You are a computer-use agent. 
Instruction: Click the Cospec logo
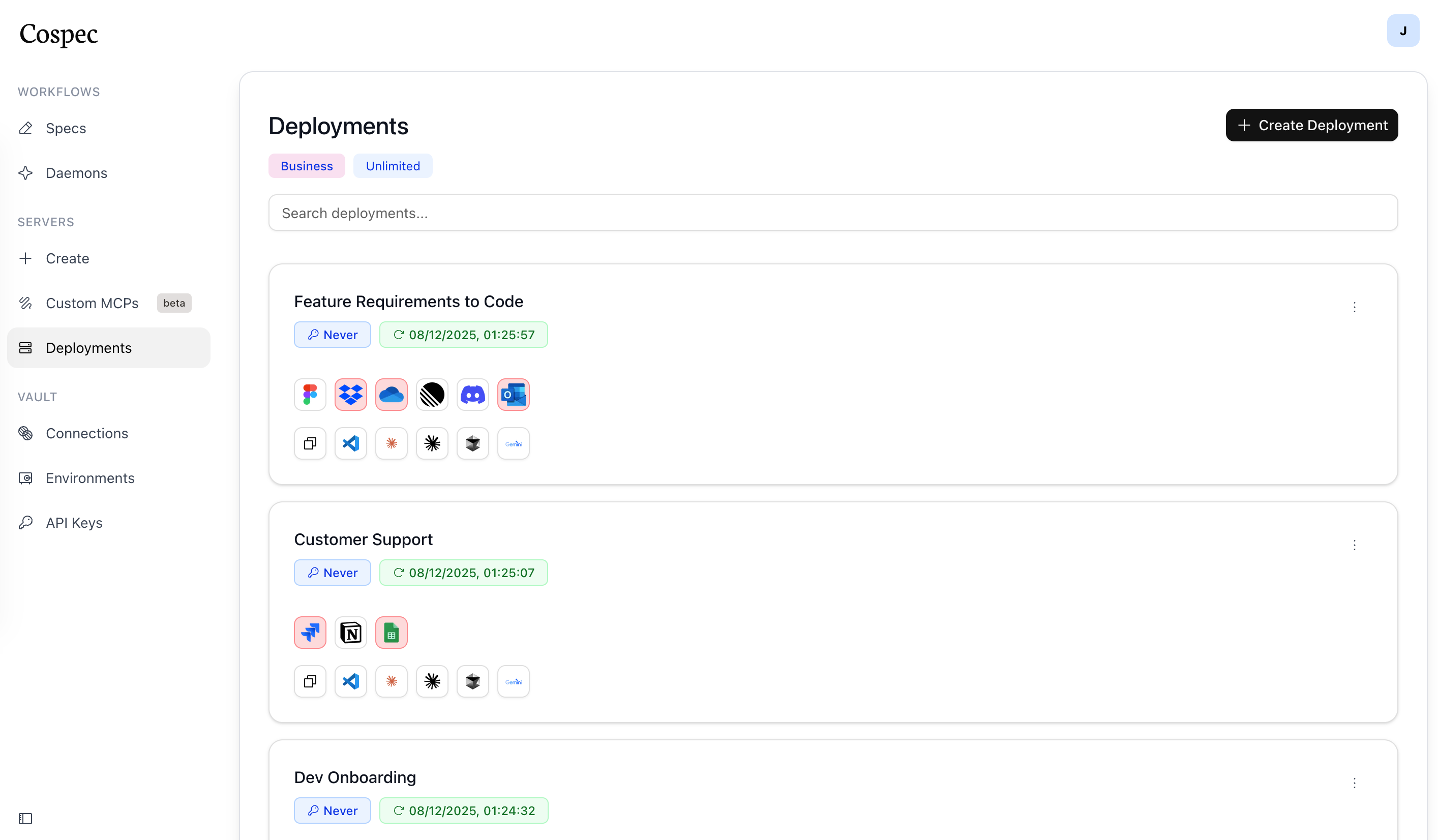click(x=59, y=34)
